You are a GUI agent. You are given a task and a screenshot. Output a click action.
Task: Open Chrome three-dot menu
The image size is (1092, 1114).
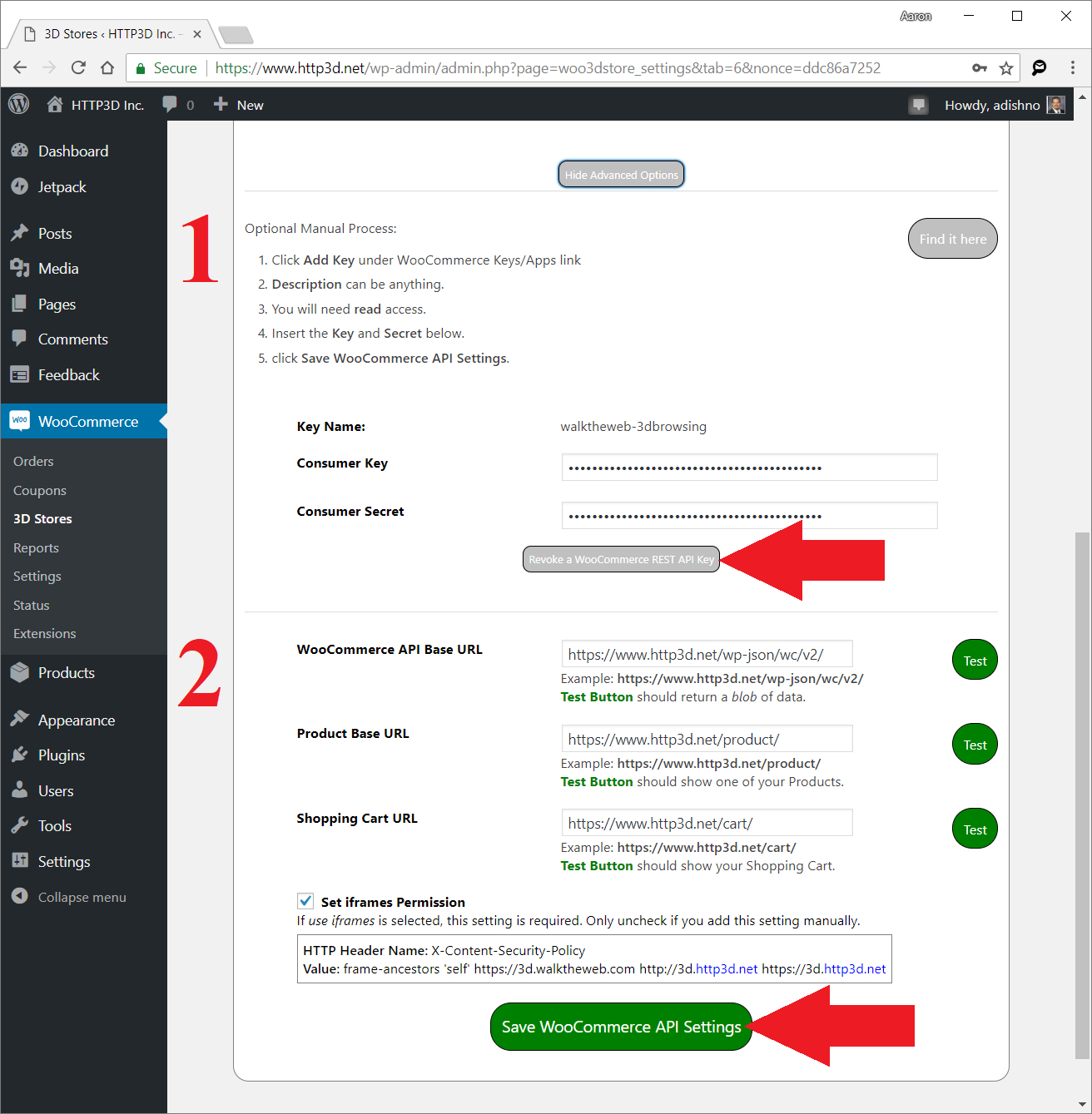(x=1072, y=68)
